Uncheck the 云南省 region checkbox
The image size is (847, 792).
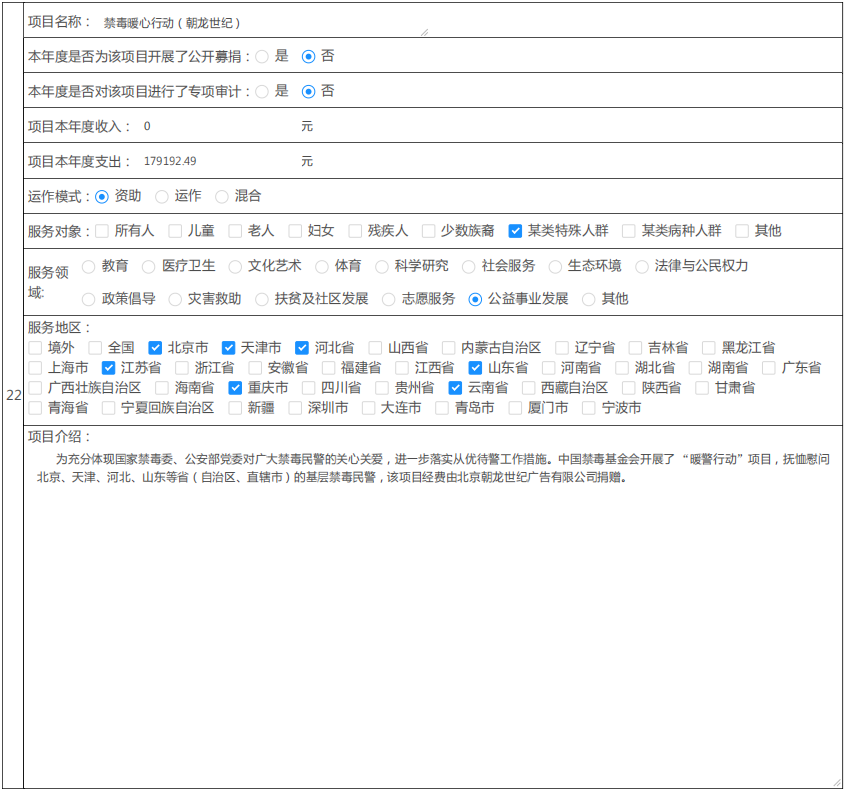(x=455, y=388)
